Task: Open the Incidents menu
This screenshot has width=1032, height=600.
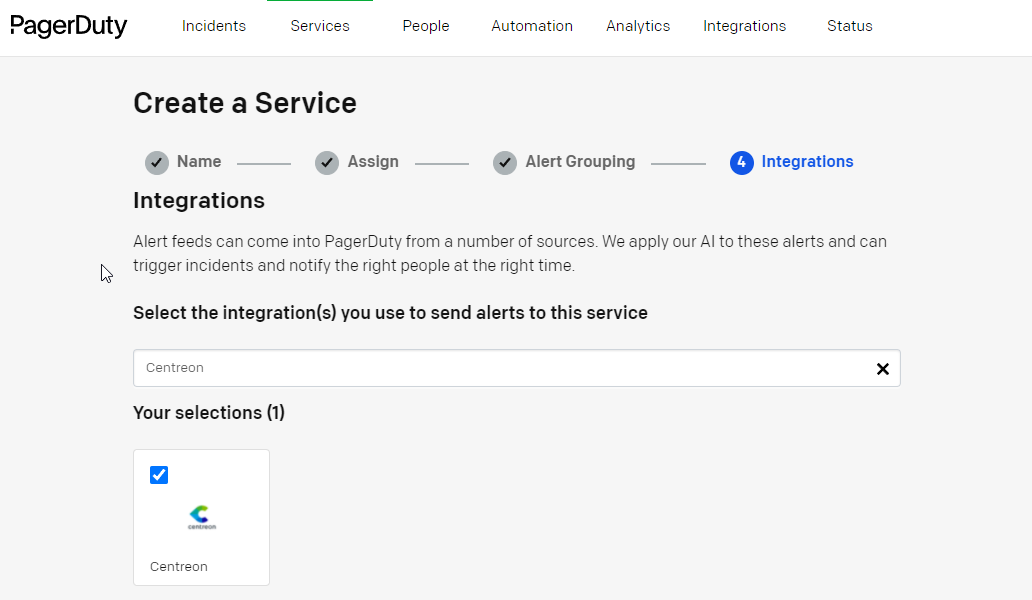Action: coord(214,26)
